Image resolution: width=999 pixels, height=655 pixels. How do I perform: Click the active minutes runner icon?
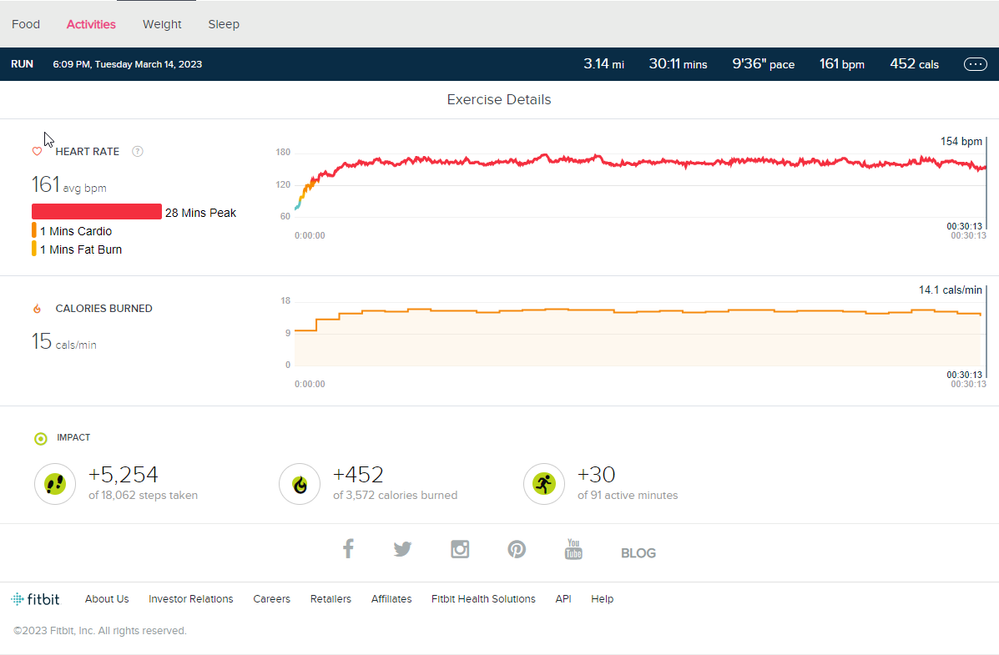point(544,484)
